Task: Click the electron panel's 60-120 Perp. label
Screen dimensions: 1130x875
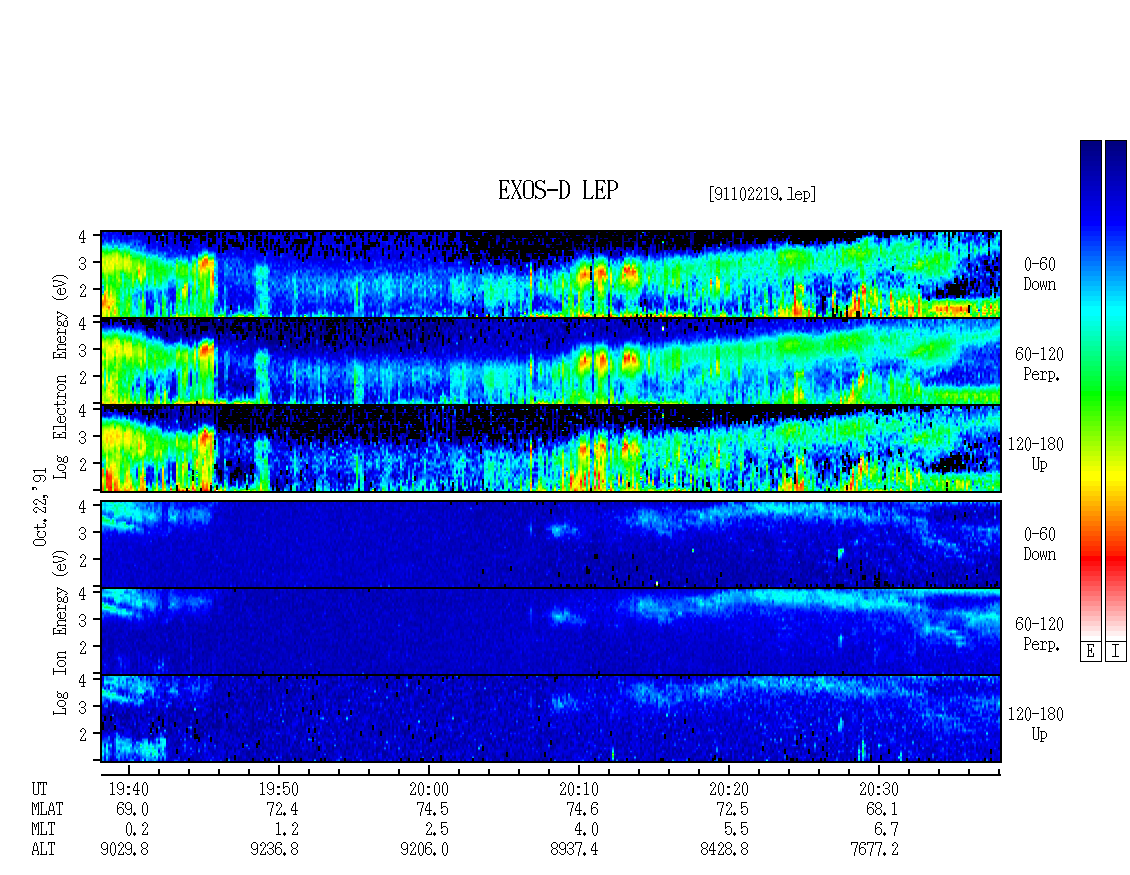Action: click(x=1039, y=364)
